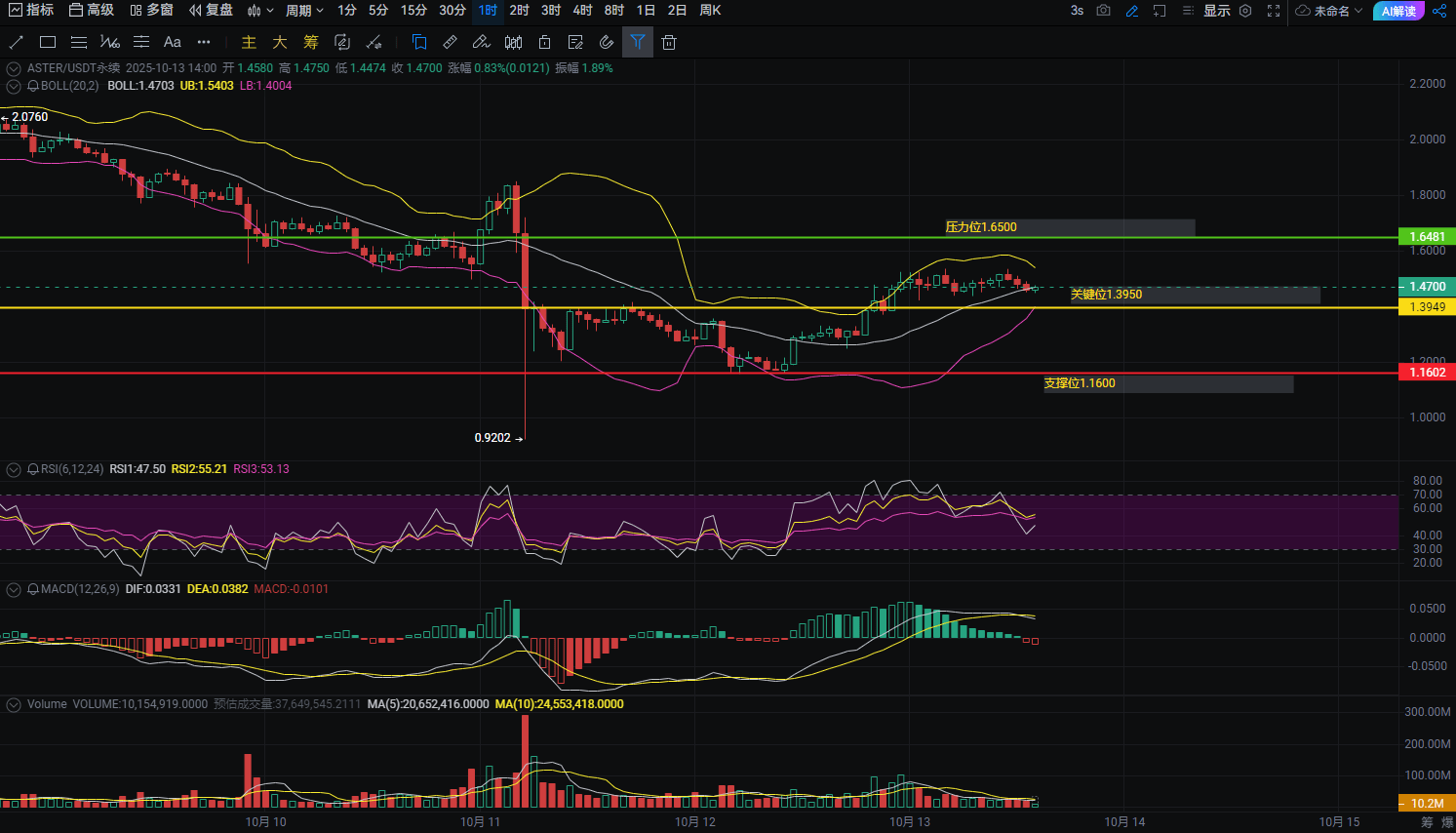Toggle the pencil drawing mode icon
Image resolution: width=1456 pixels, height=833 pixels.
pos(1132,11)
